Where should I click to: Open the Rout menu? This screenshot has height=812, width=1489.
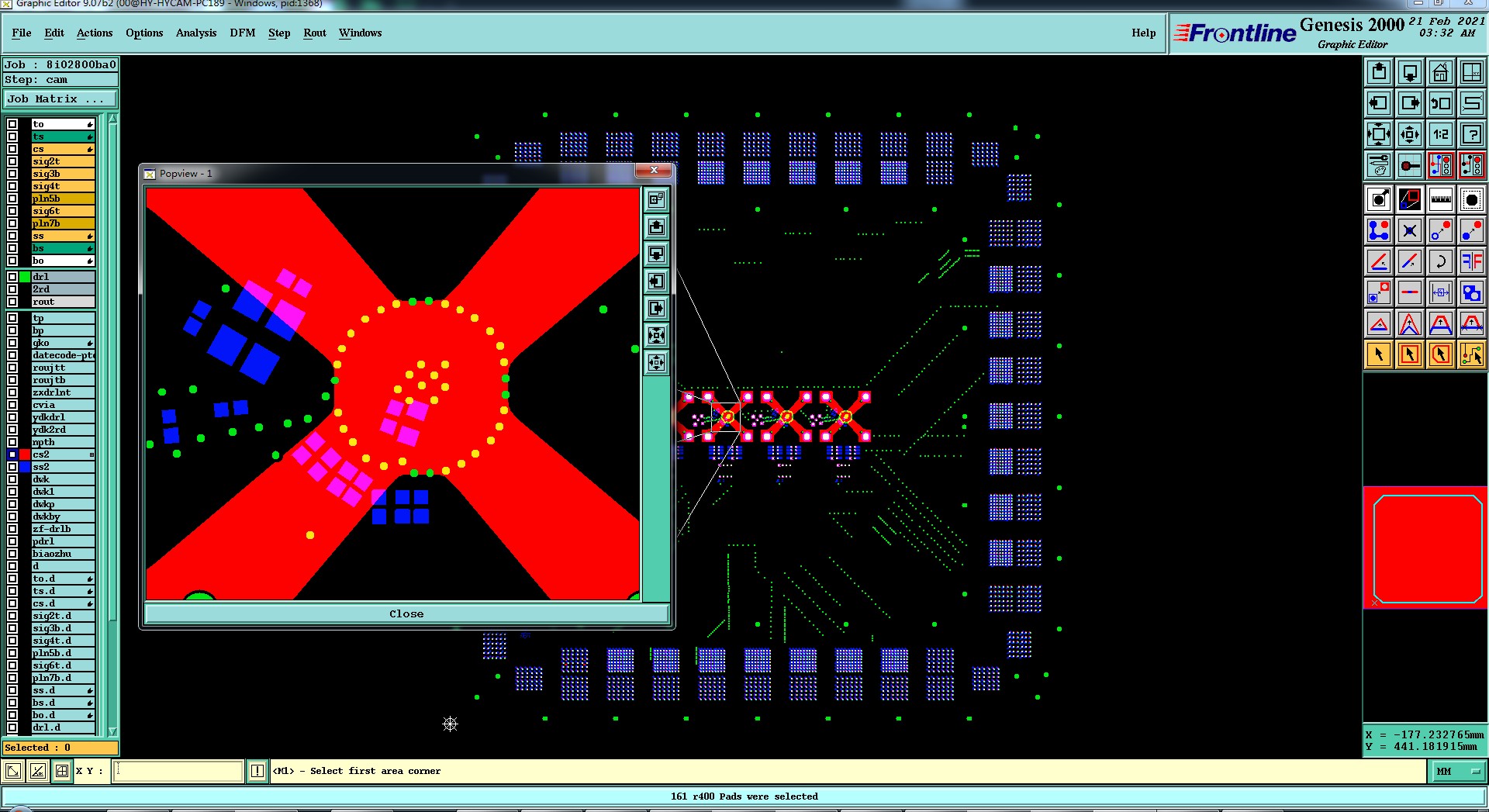point(315,33)
